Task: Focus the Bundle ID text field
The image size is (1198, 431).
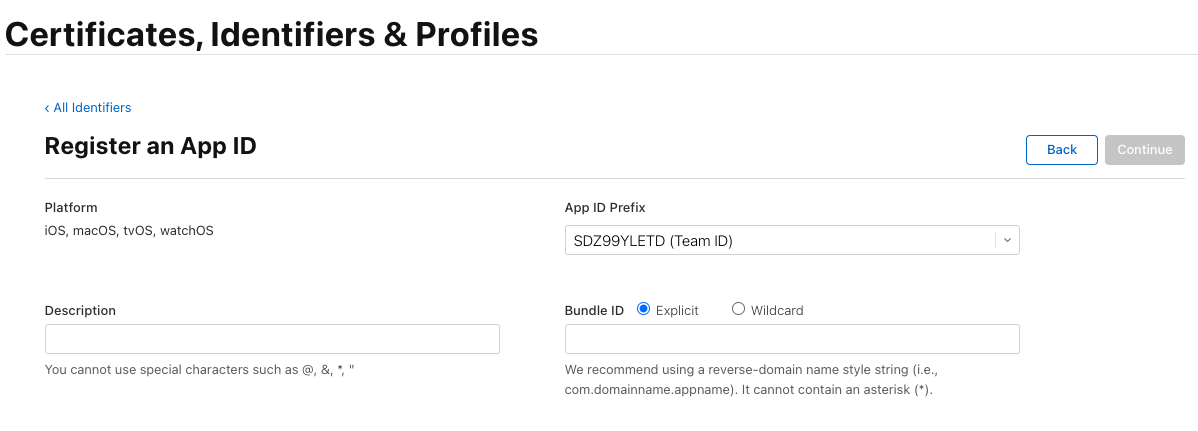Action: [x=792, y=339]
